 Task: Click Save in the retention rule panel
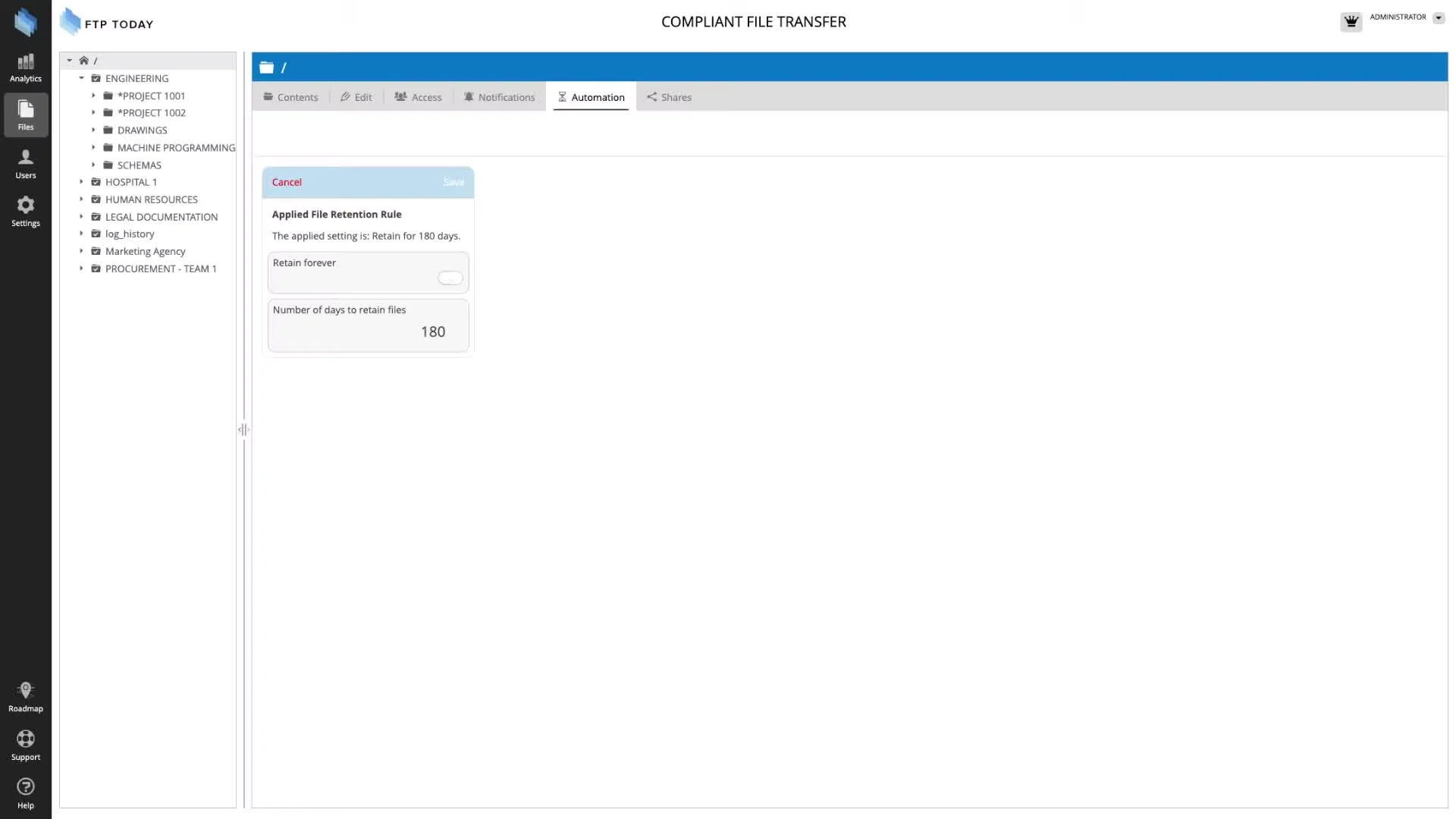pyautogui.click(x=453, y=182)
